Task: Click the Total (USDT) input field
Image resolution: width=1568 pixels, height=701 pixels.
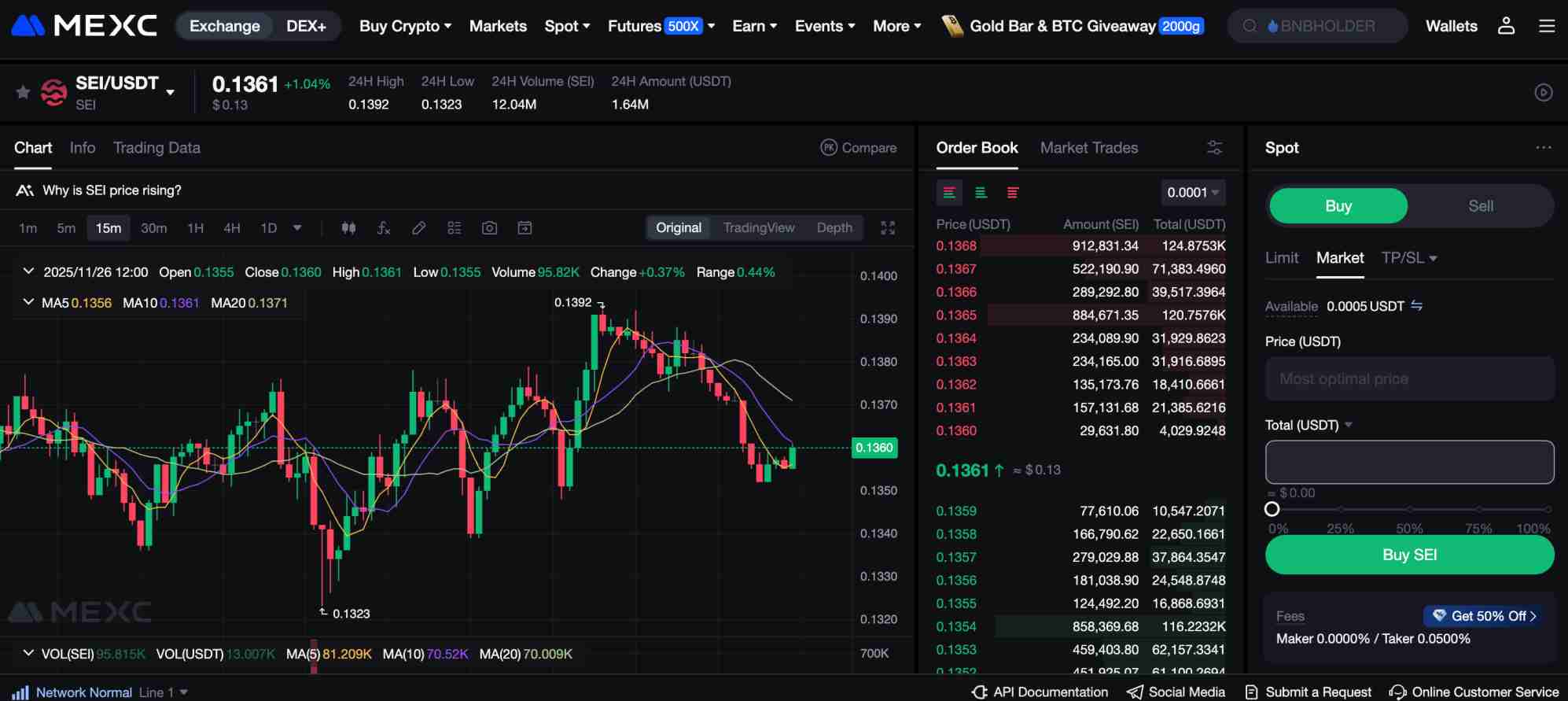Action: pyautogui.click(x=1409, y=462)
